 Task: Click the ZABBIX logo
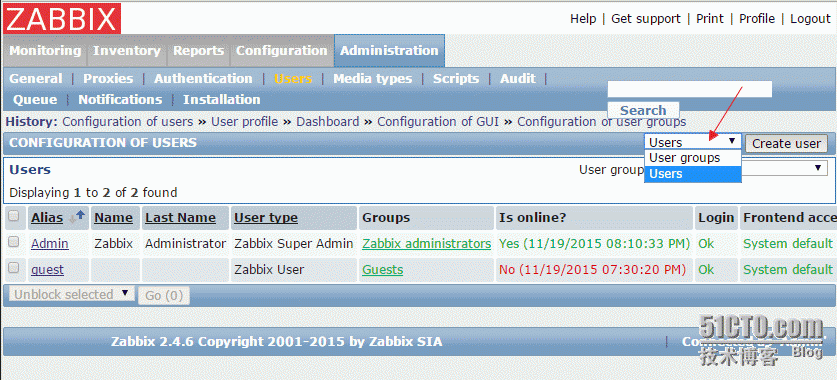(62, 19)
